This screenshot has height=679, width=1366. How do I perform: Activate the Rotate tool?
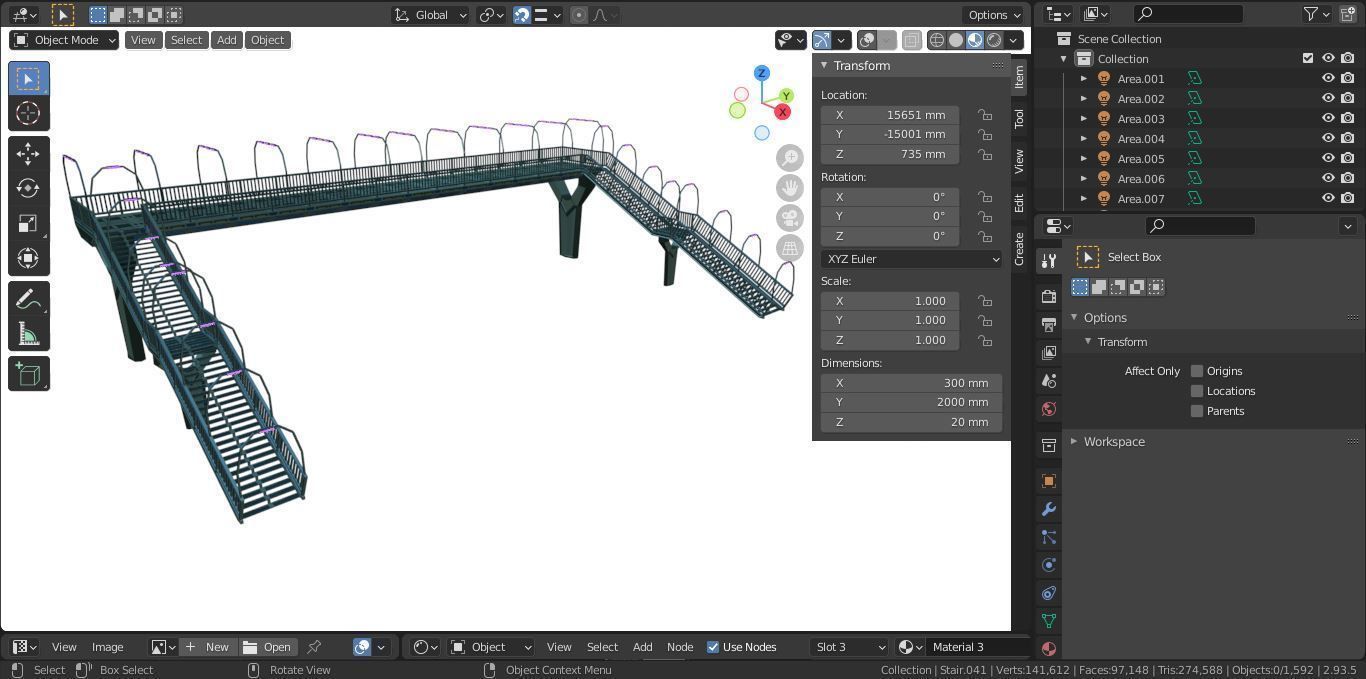(x=28, y=188)
